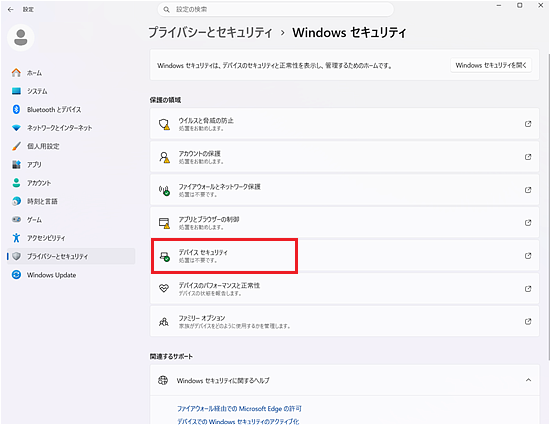Click the Windows セキュリティを開く button
Viewport: 550px width, 425px height.
491,65
